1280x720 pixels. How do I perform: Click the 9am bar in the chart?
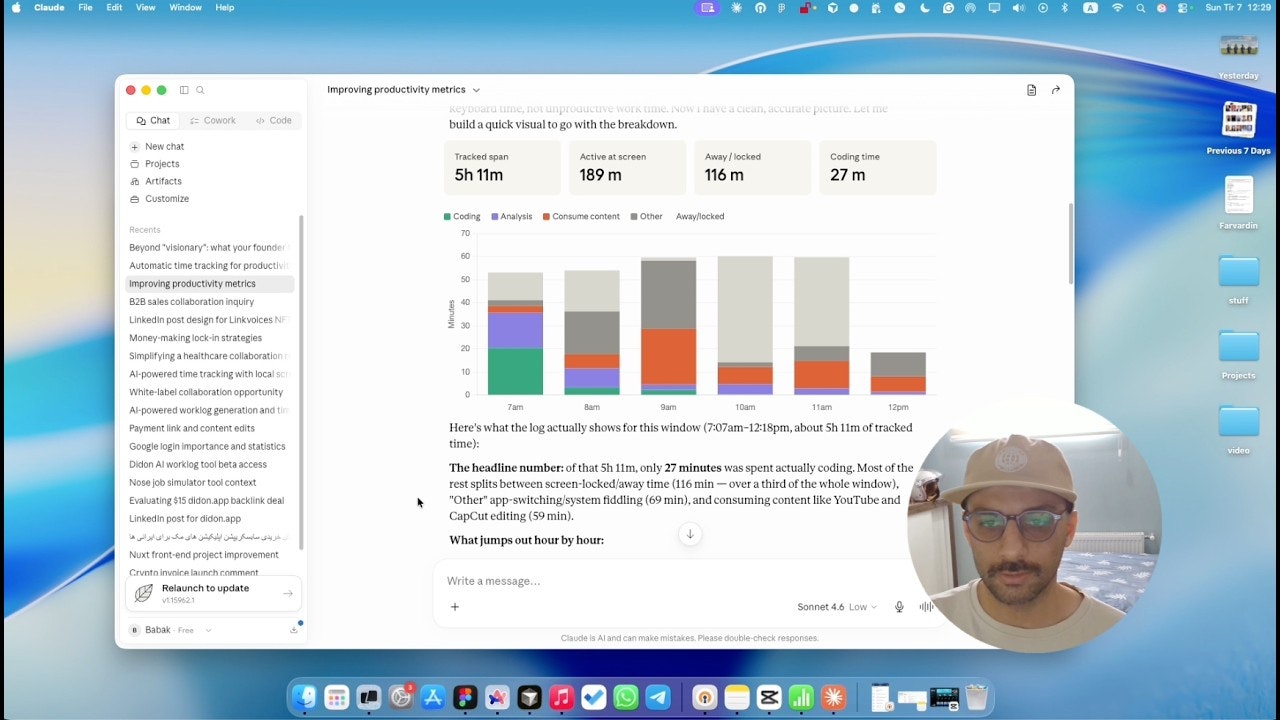pos(668,326)
